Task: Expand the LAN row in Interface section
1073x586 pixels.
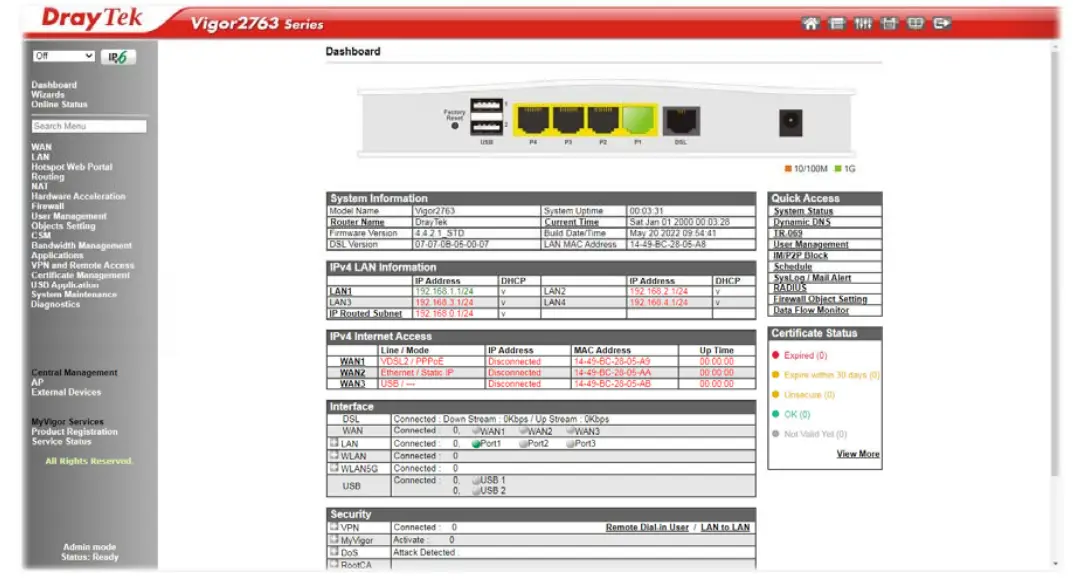Action: coord(332,442)
